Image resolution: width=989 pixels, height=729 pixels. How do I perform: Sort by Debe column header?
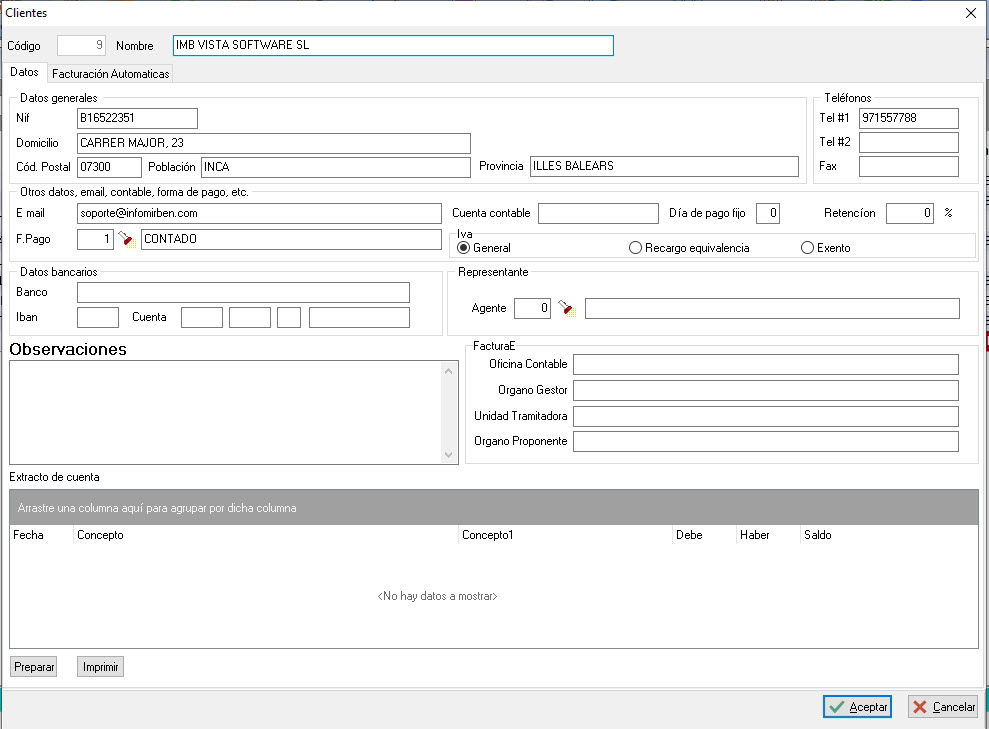704,535
